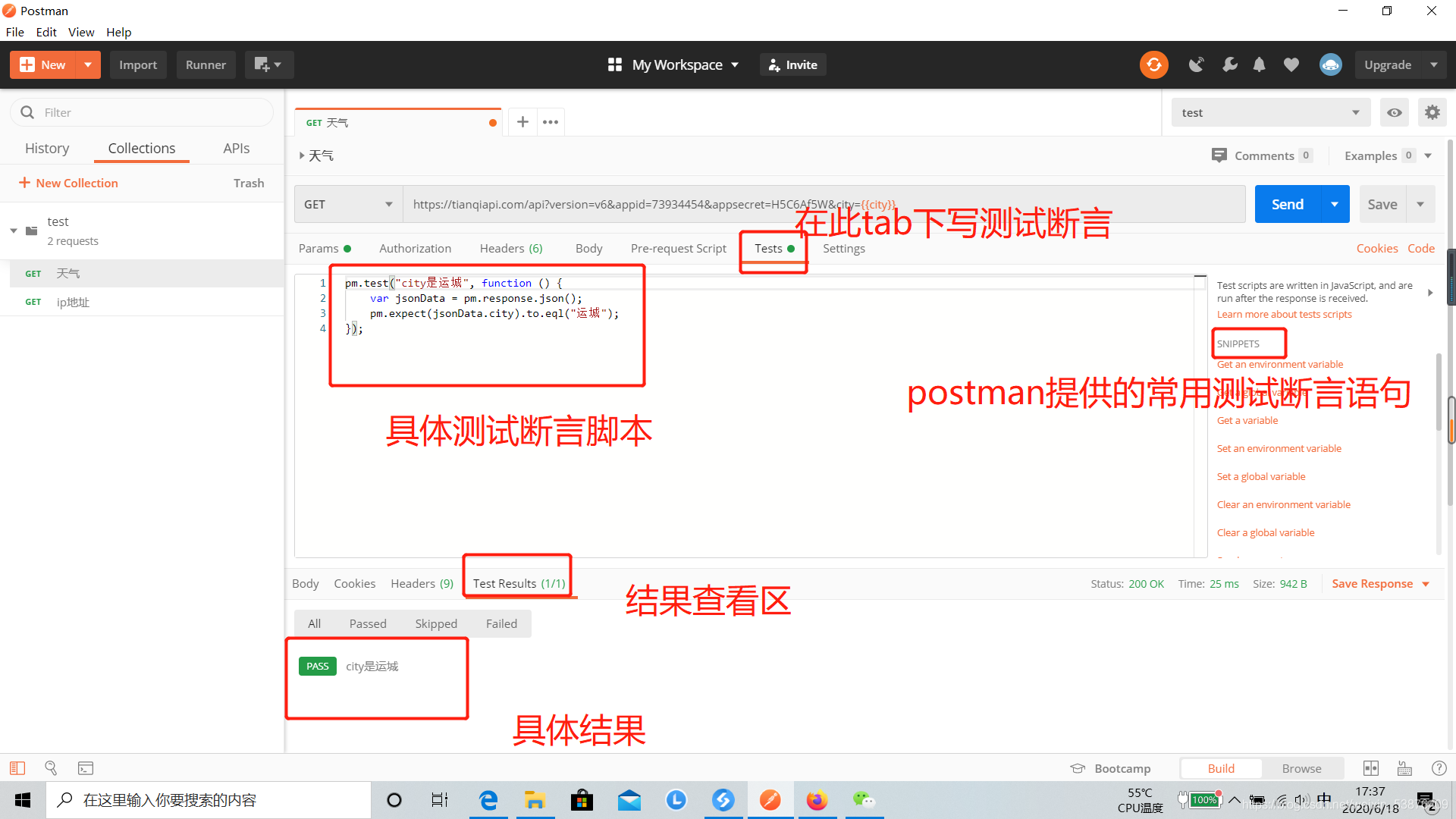Viewport: 1456px width, 819px height.
Task: Open the notifications bell
Action: tap(1260, 64)
